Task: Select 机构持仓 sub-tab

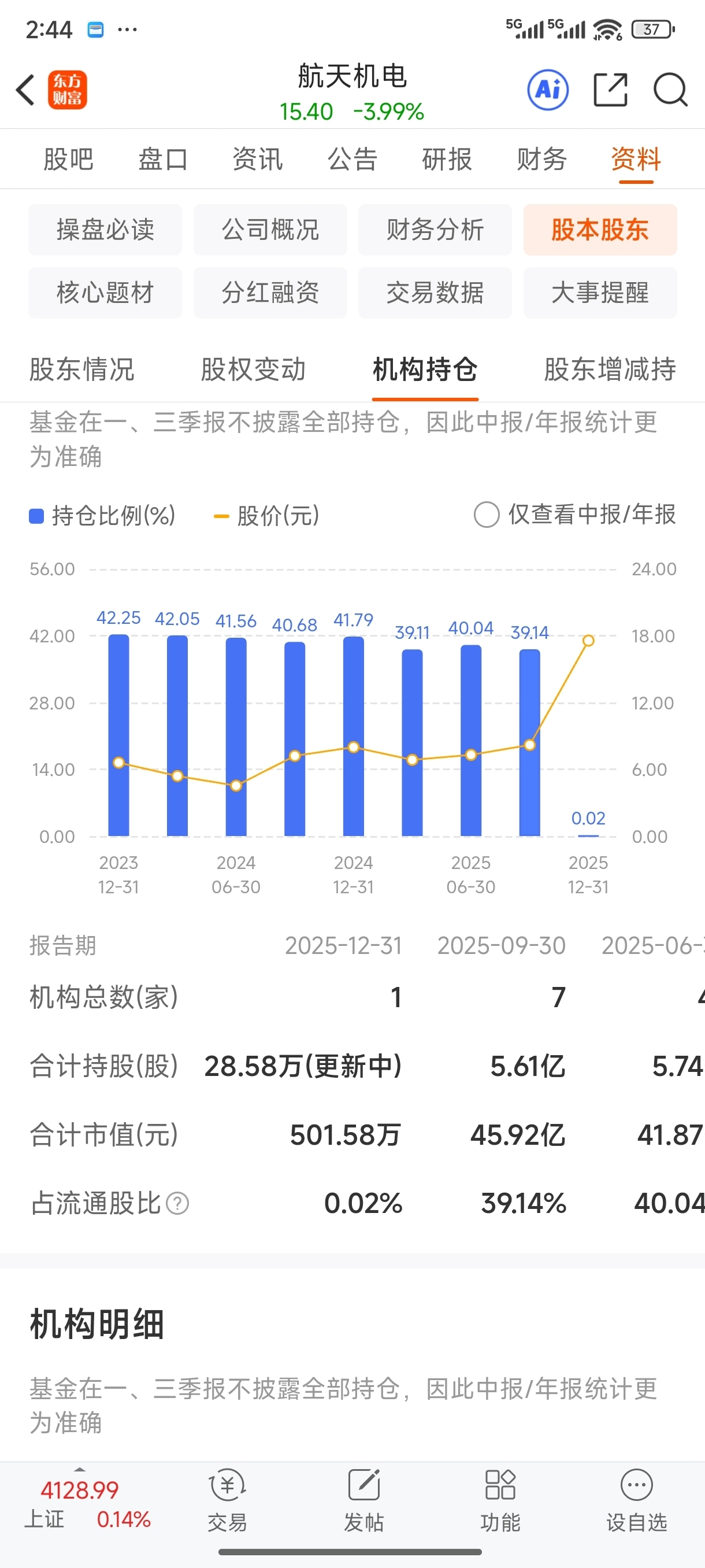Action: pyautogui.click(x=425, y=369)
